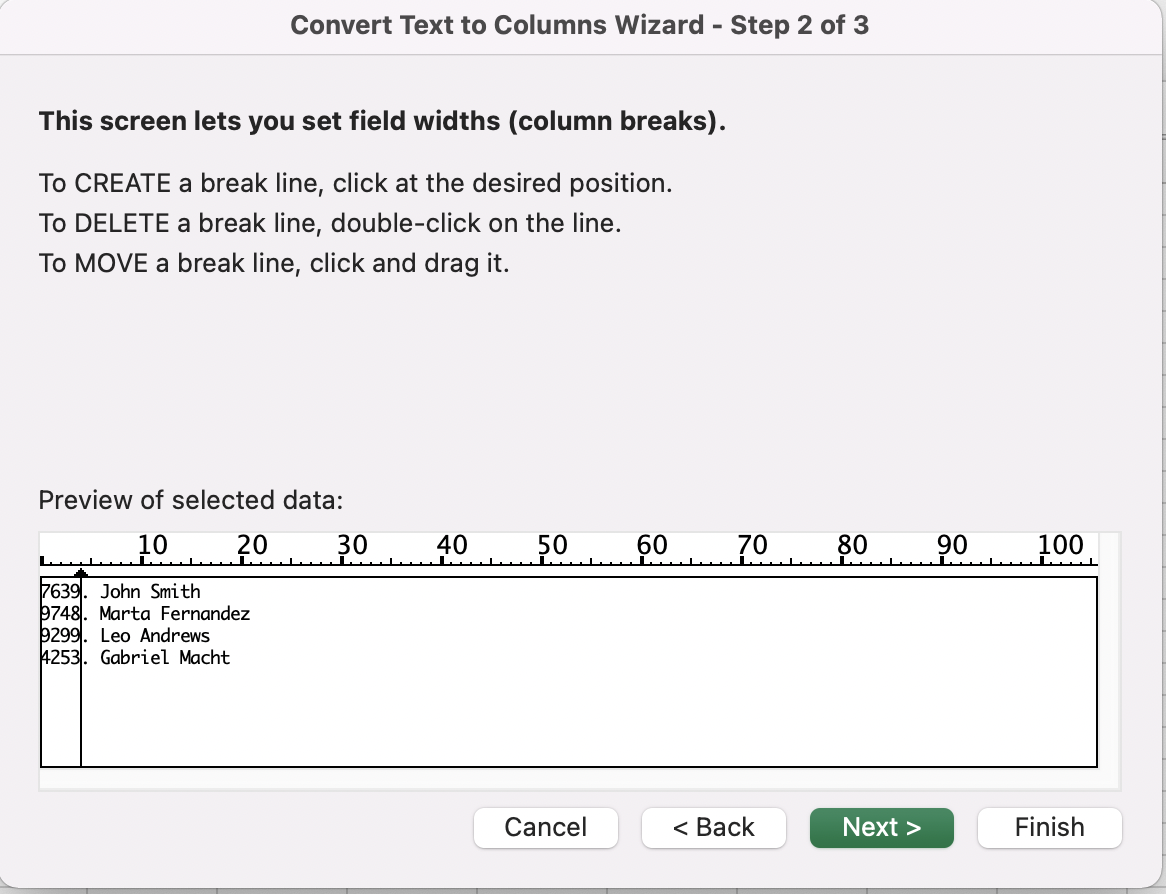1166x894 pixels.
Task: Click the Marta Fernandez preview row
Action: [174, 614]
